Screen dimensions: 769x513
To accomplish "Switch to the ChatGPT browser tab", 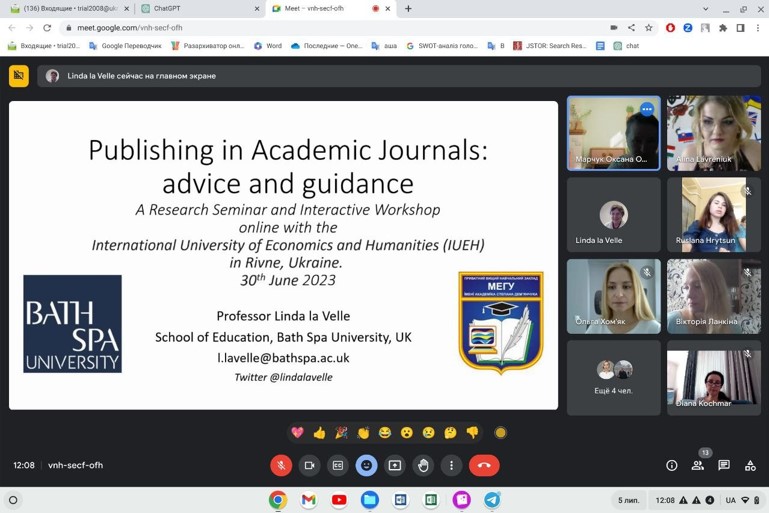I will click(199, 8).
